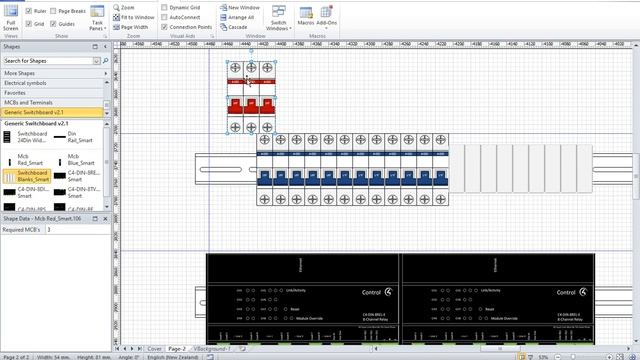This screenshot has width=640, height=360.
Task: Expand the More Shapes menu
Action: pyautogui.click(x=55, y=73)
